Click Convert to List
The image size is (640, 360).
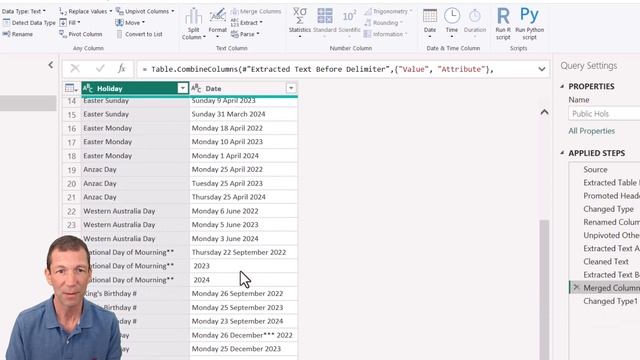pyautogui.click(x=139, y=34)
